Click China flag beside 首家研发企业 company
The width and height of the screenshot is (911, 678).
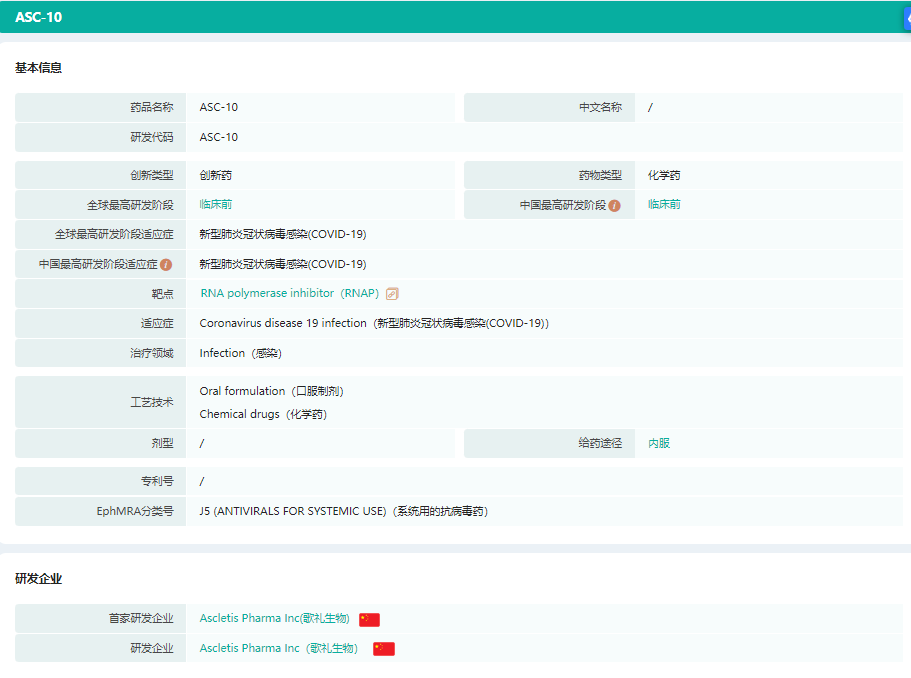click(369, 619)
